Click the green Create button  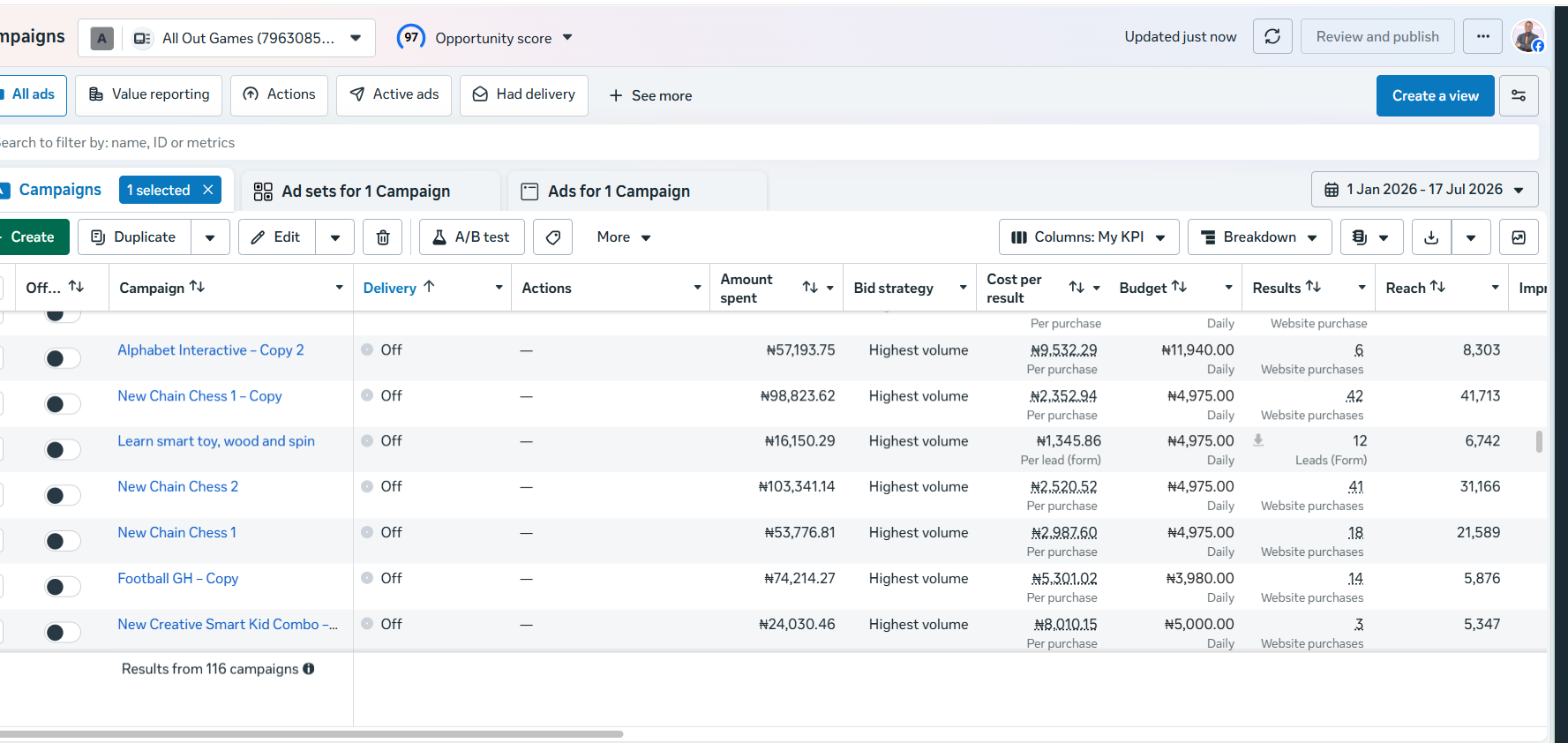(x=33, y=237)
